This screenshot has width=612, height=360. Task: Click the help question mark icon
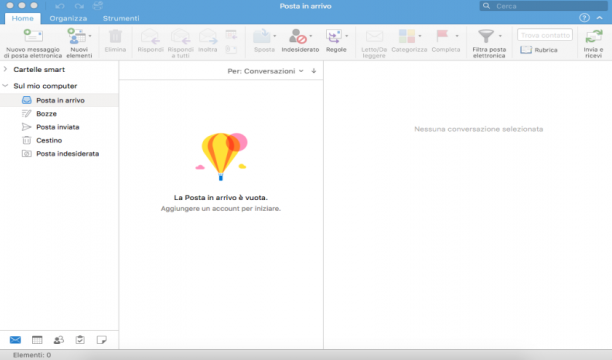click(584, 18)
